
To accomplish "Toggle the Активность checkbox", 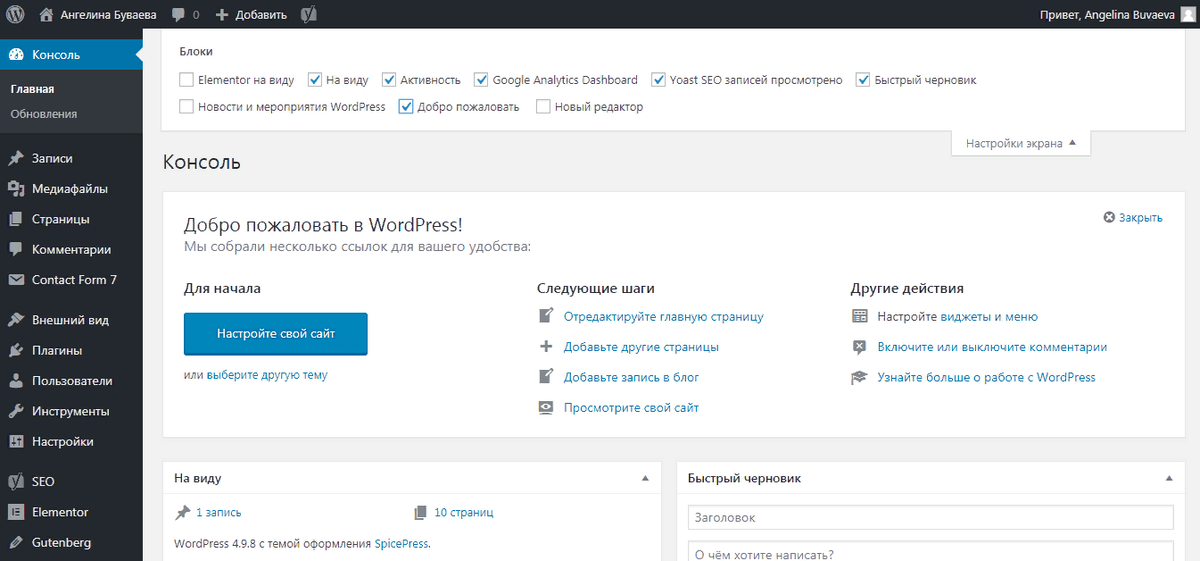I will point(388,80).
